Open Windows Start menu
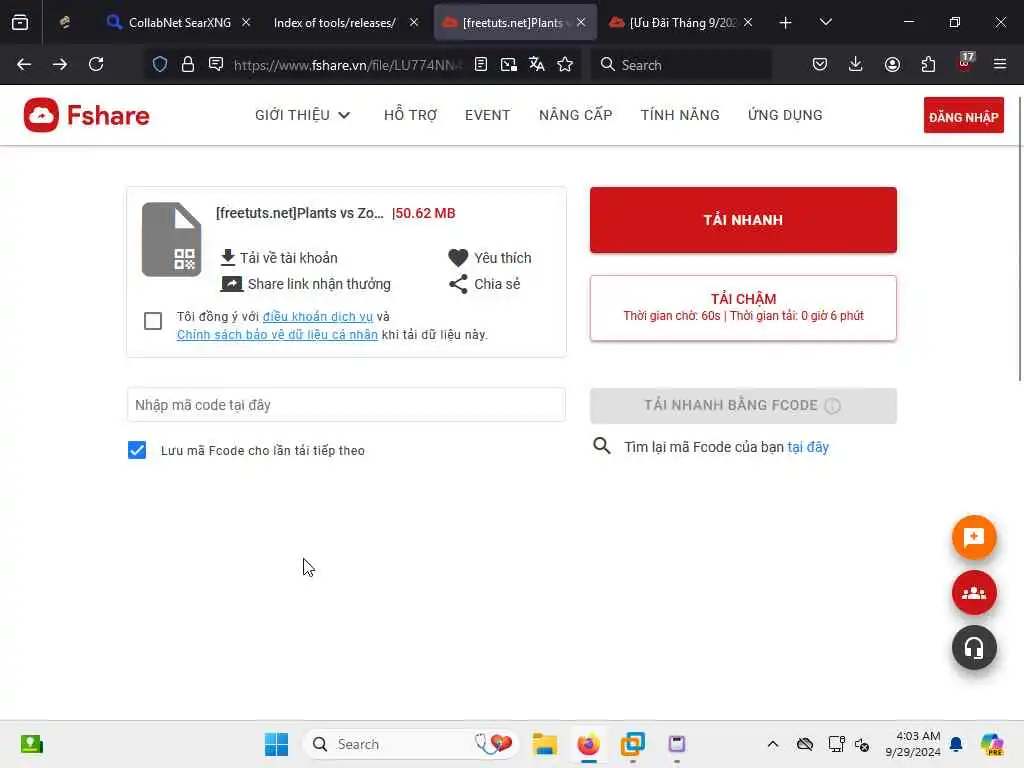The image size is (1024, 768). (x=276, y=744)
